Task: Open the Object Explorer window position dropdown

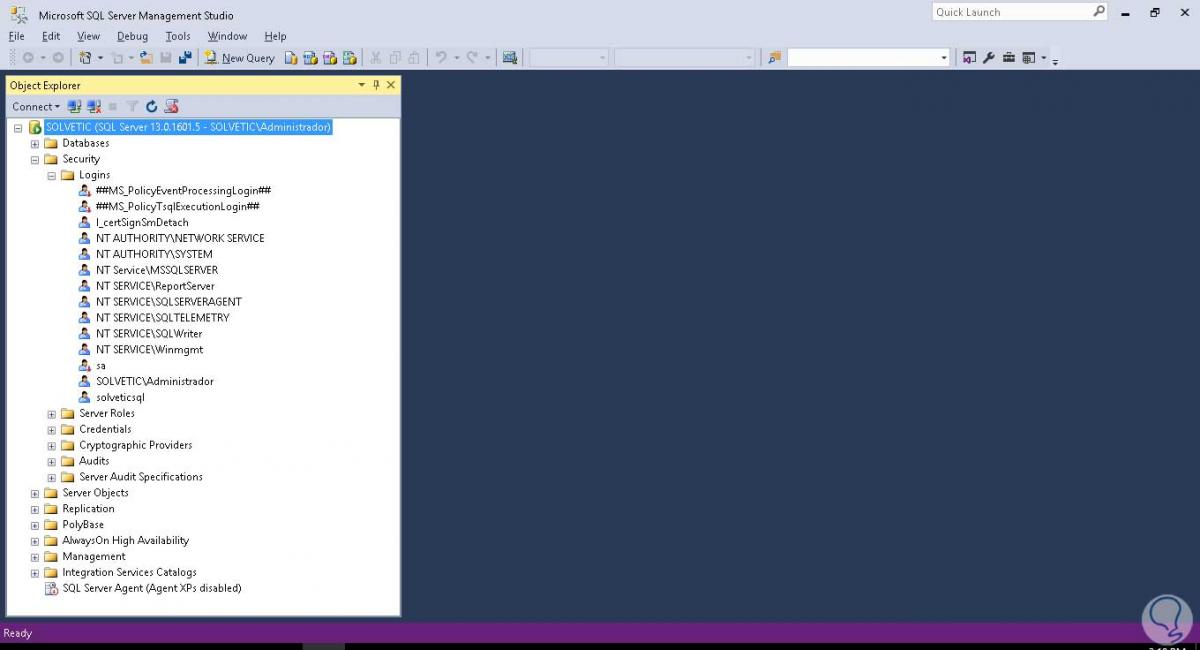Action: tap(362, 85)
